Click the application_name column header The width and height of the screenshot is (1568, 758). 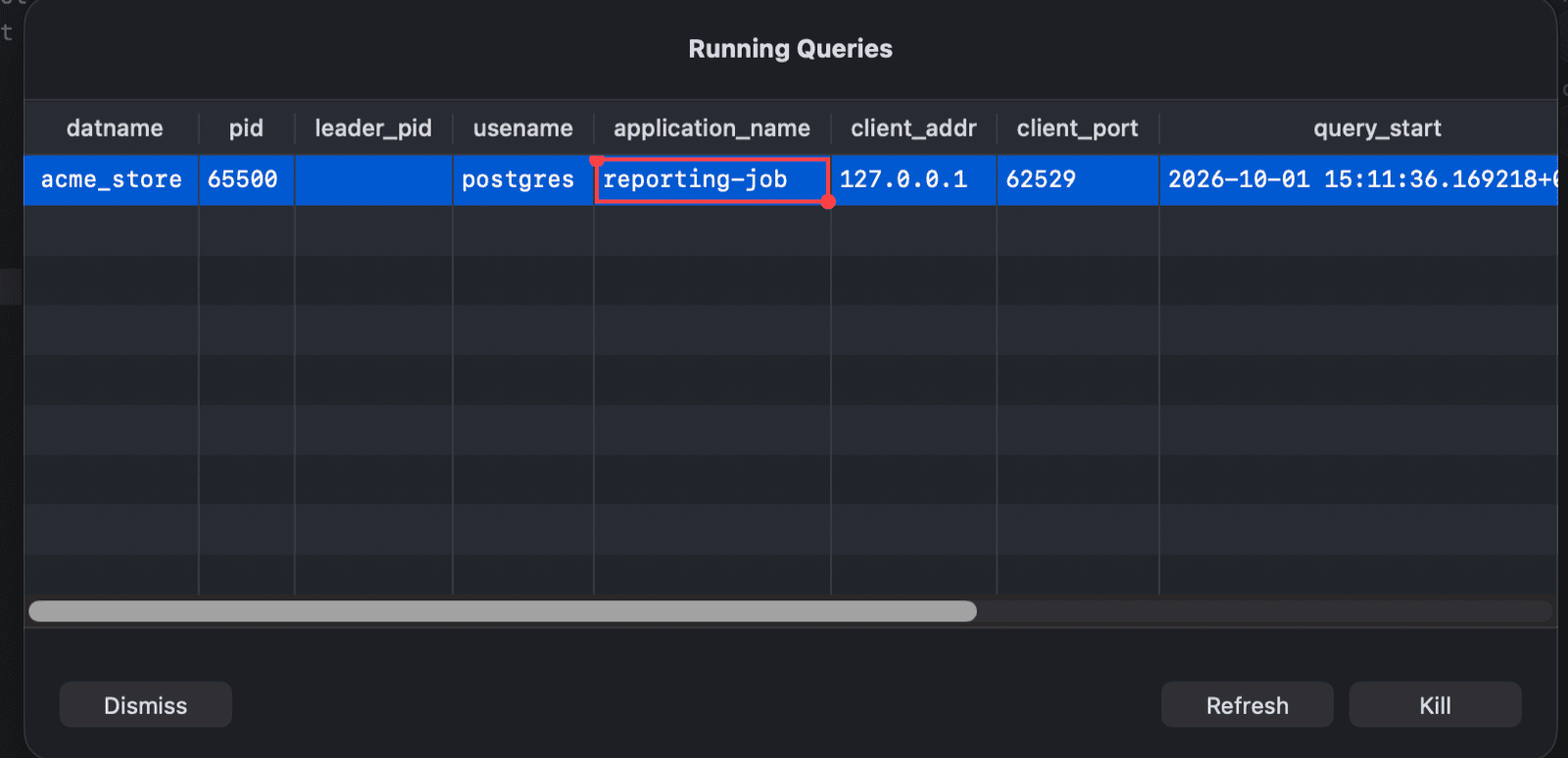pyautogui.click(x=712, y=128)
